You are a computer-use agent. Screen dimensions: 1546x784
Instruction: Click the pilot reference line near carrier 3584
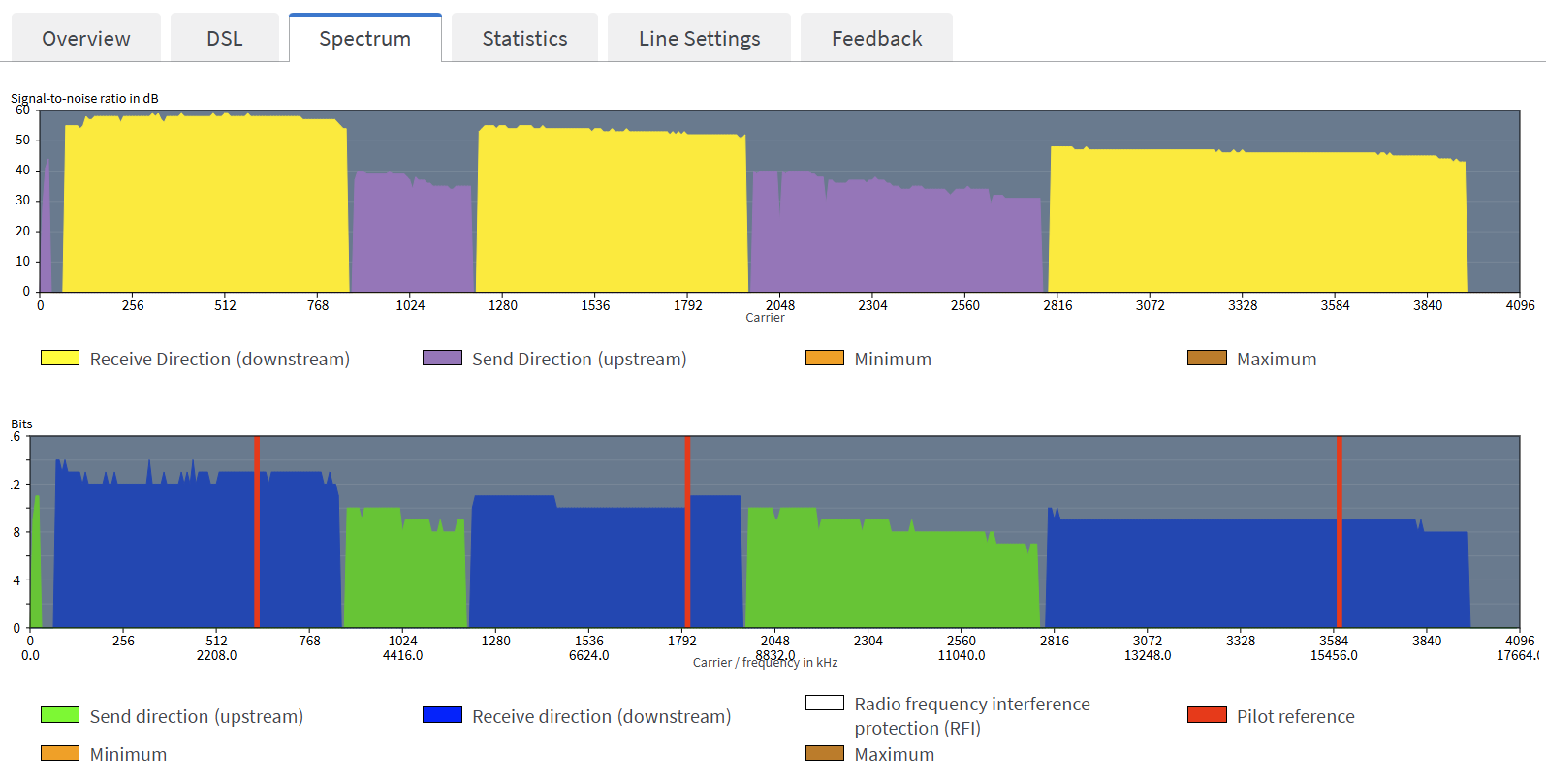point(1340,533)
